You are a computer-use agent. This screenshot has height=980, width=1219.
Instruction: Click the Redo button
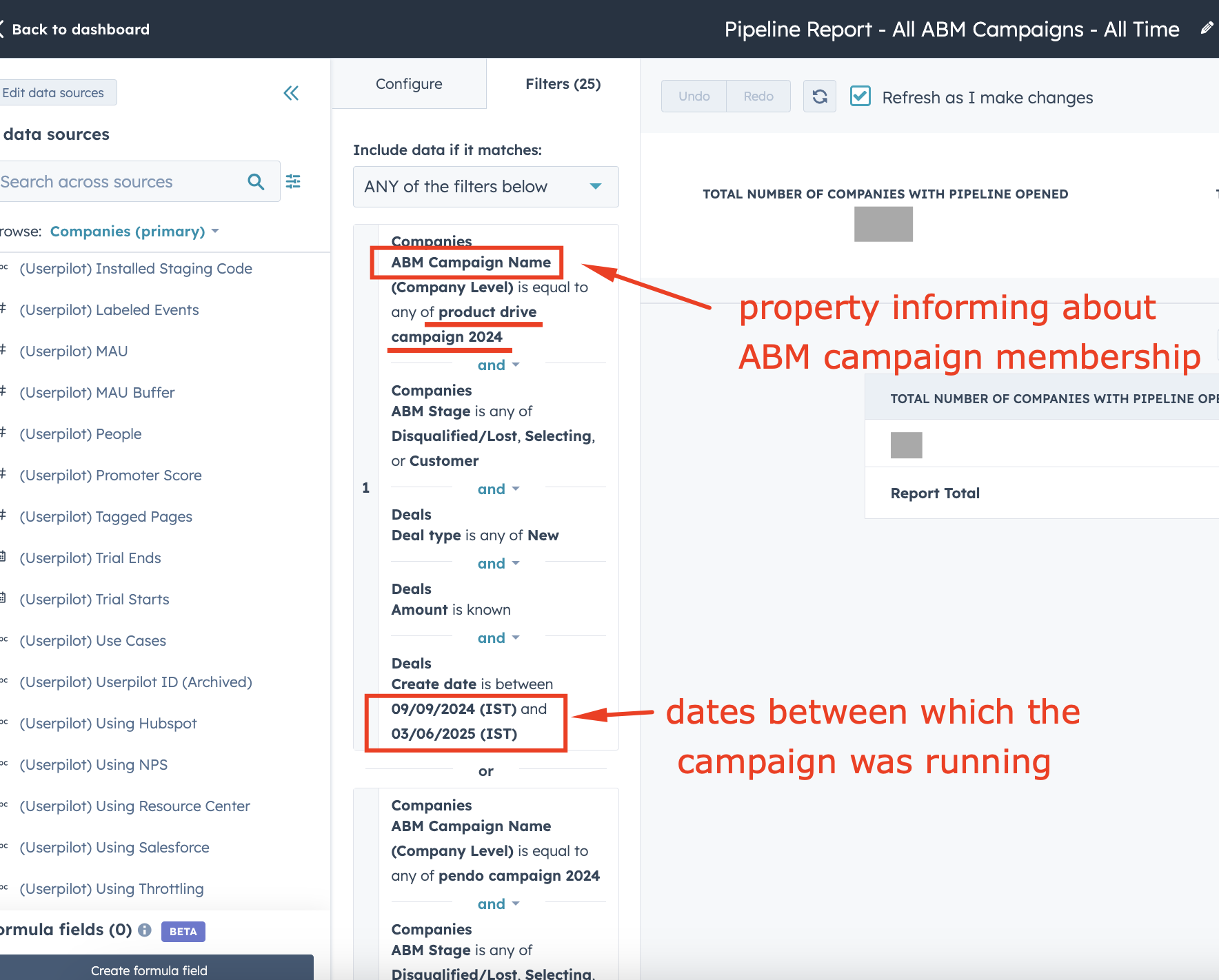[x=758, y=96]
